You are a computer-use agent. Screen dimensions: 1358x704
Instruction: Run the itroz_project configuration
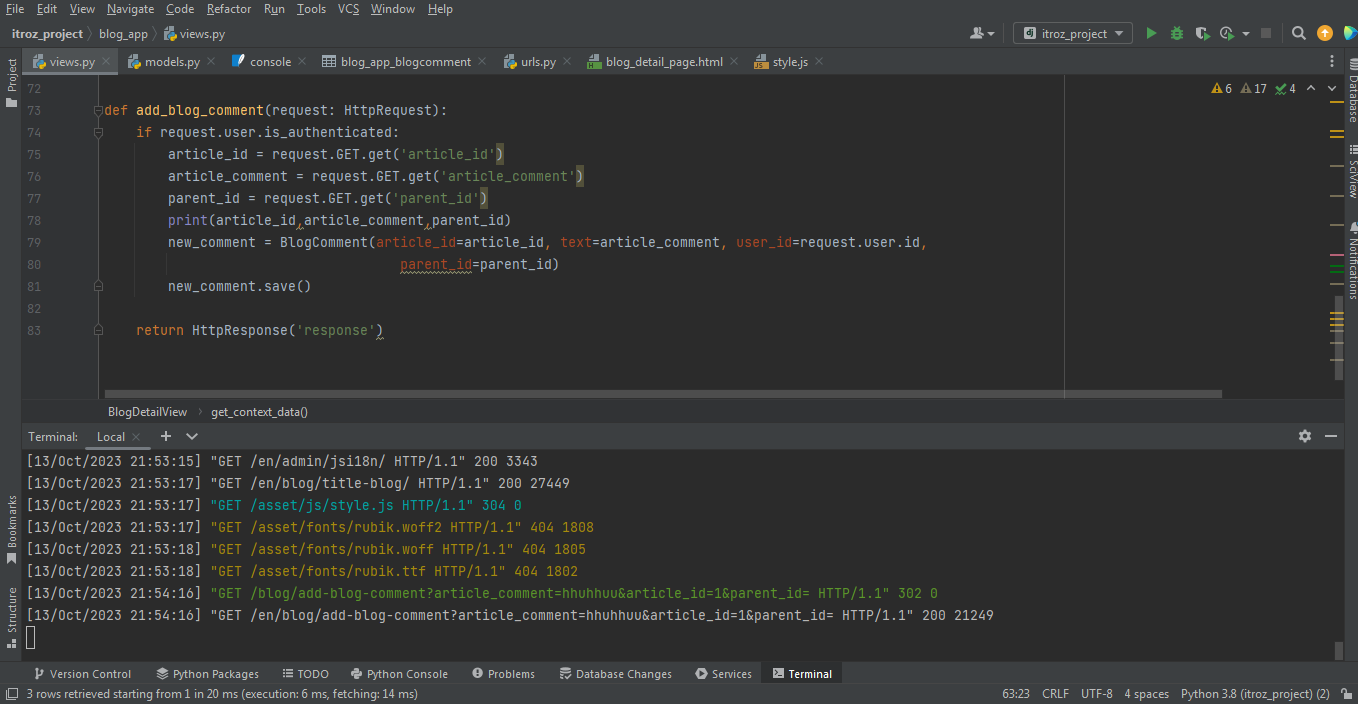pyautogui.click(x=1151, y=33)
